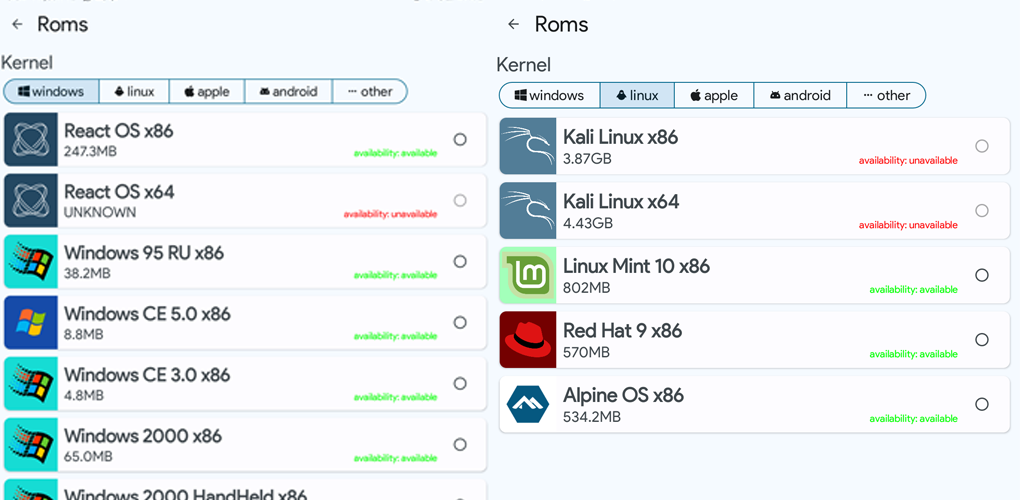Click the "Kali Linux x64" title text
Viewport: 1020px width, 500px height.
621,202
